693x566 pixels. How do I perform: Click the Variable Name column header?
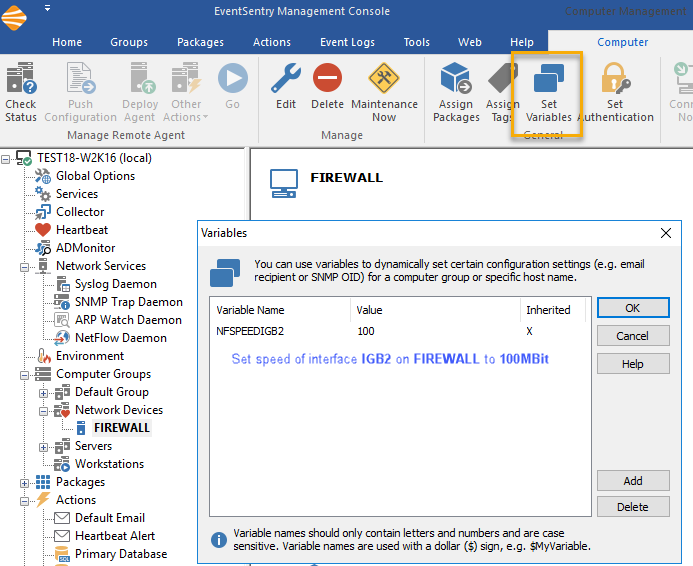281,310
